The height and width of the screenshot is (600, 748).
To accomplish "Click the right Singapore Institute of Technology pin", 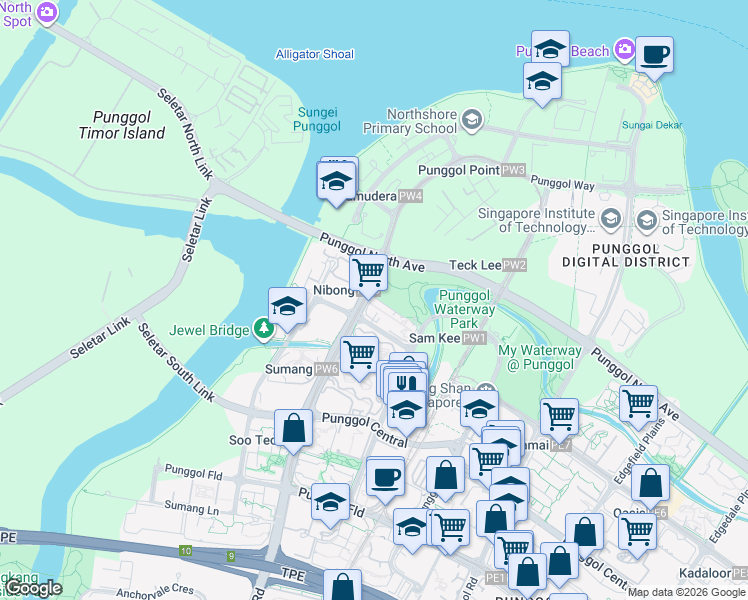I will pos(647,221).
